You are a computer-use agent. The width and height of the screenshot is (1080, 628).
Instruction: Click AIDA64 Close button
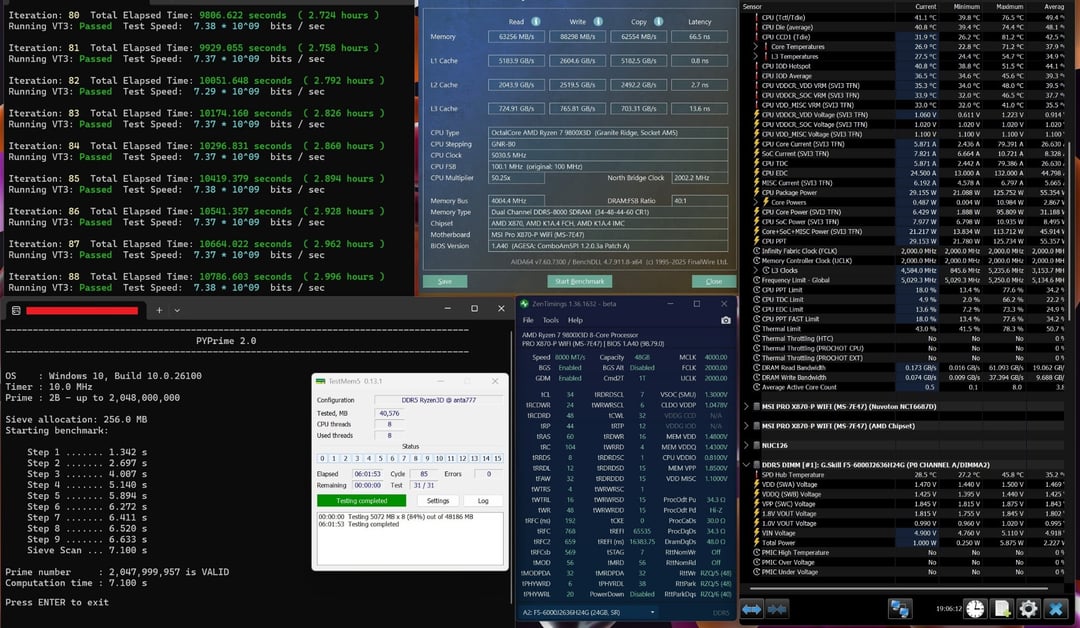pos(714,281)
